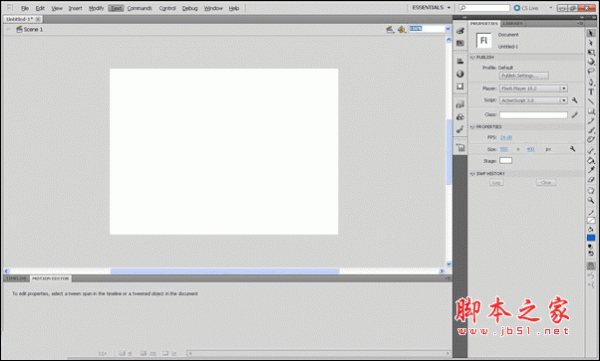Open the CS Live menu
Screen dimensions: 600x361
coord(533,8)
